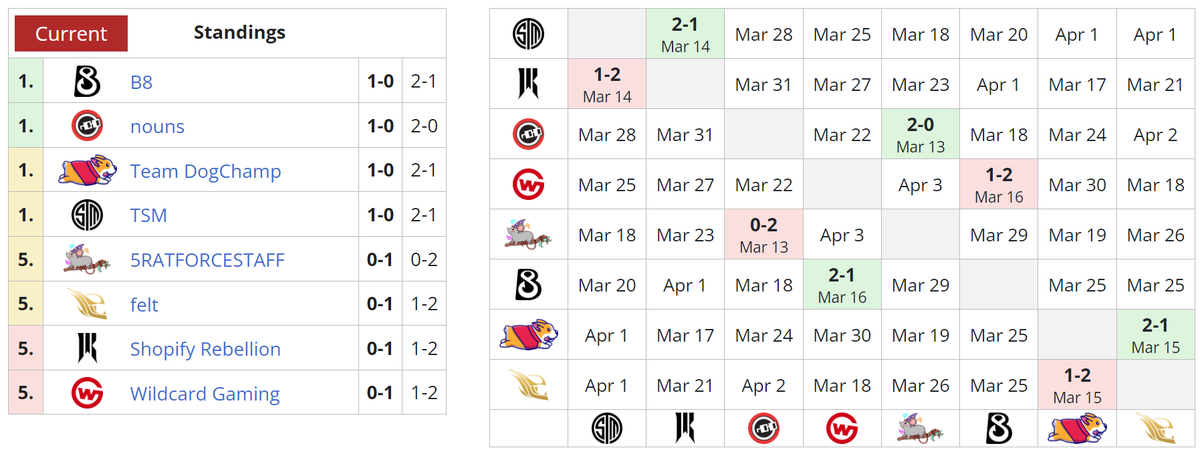Screen dimensions: 1200x456
Task: Click the 1-2 Mar 16 result cell
Action: (999, 184)
